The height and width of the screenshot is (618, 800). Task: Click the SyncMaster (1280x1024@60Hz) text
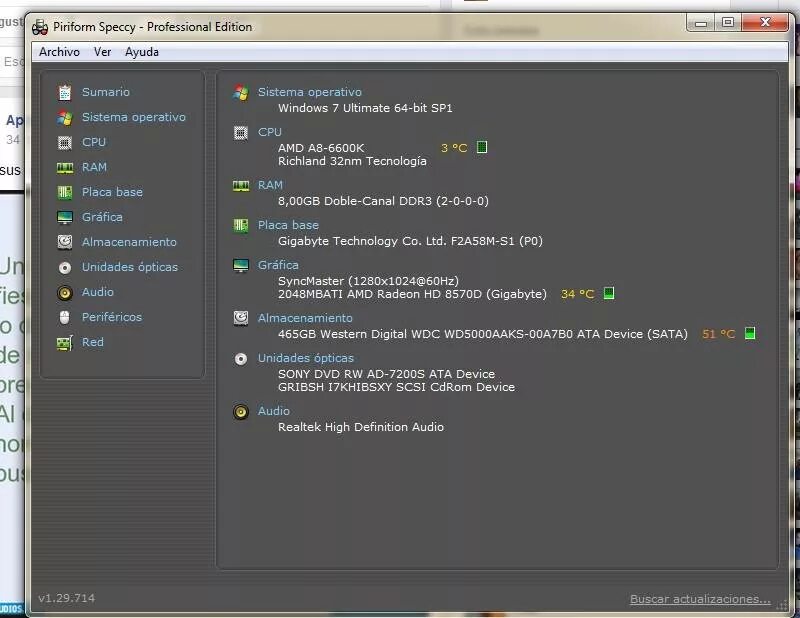click(x=368, y=281)
